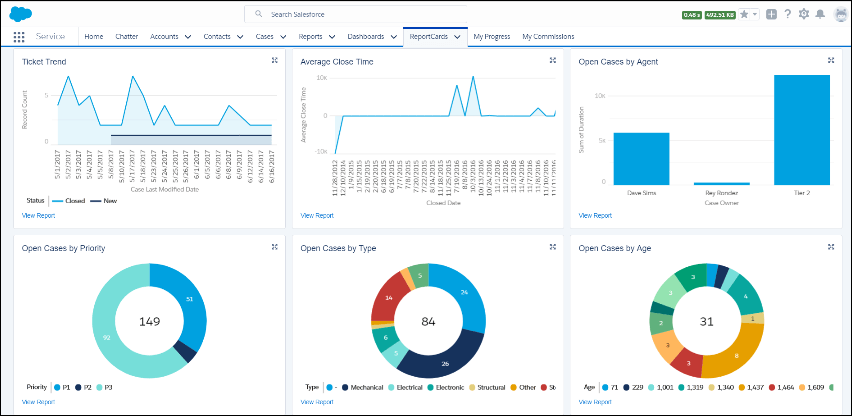Open the user profile avatar
The image size is (852, 416).
pos(840,14)
